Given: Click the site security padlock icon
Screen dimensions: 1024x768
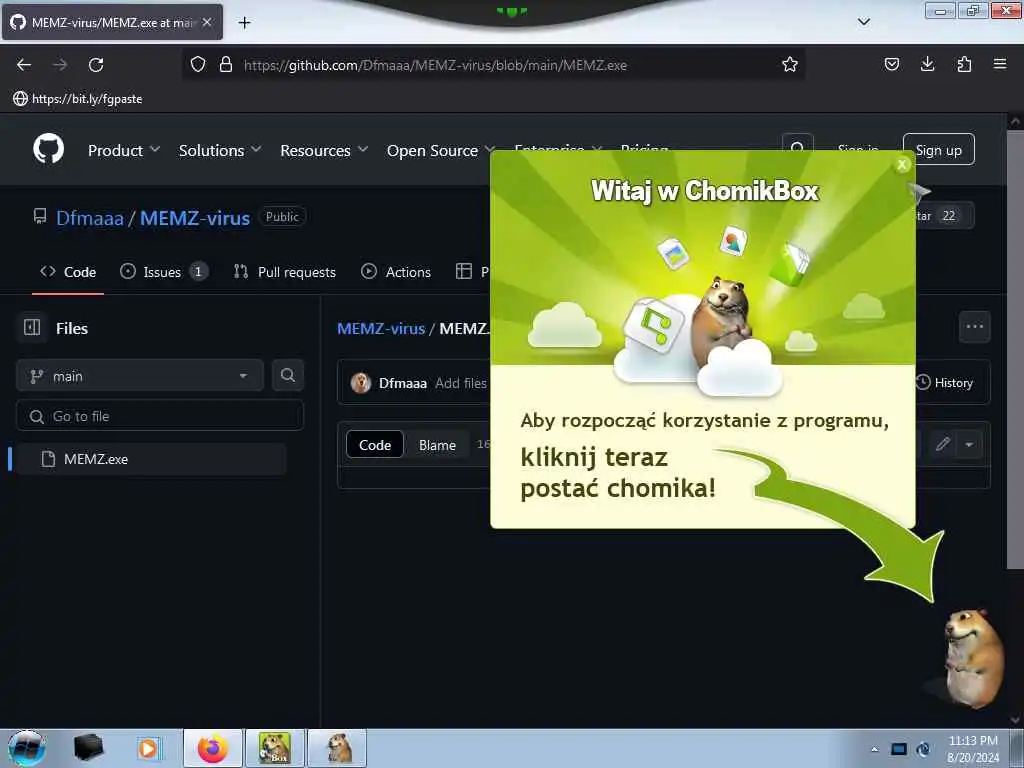Looking at the screenshot, I should tap(226, 65).
